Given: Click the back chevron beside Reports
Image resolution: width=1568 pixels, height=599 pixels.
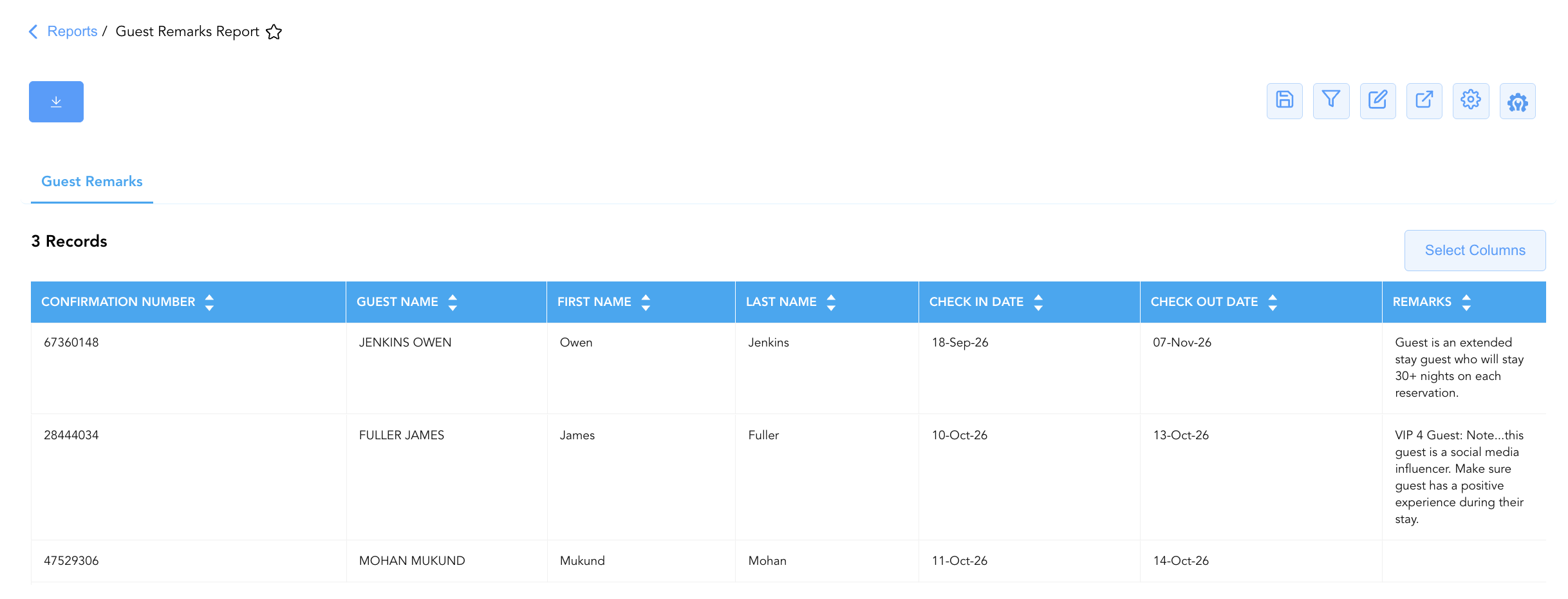Looking at the screenshot, I should tap(33, 32).
